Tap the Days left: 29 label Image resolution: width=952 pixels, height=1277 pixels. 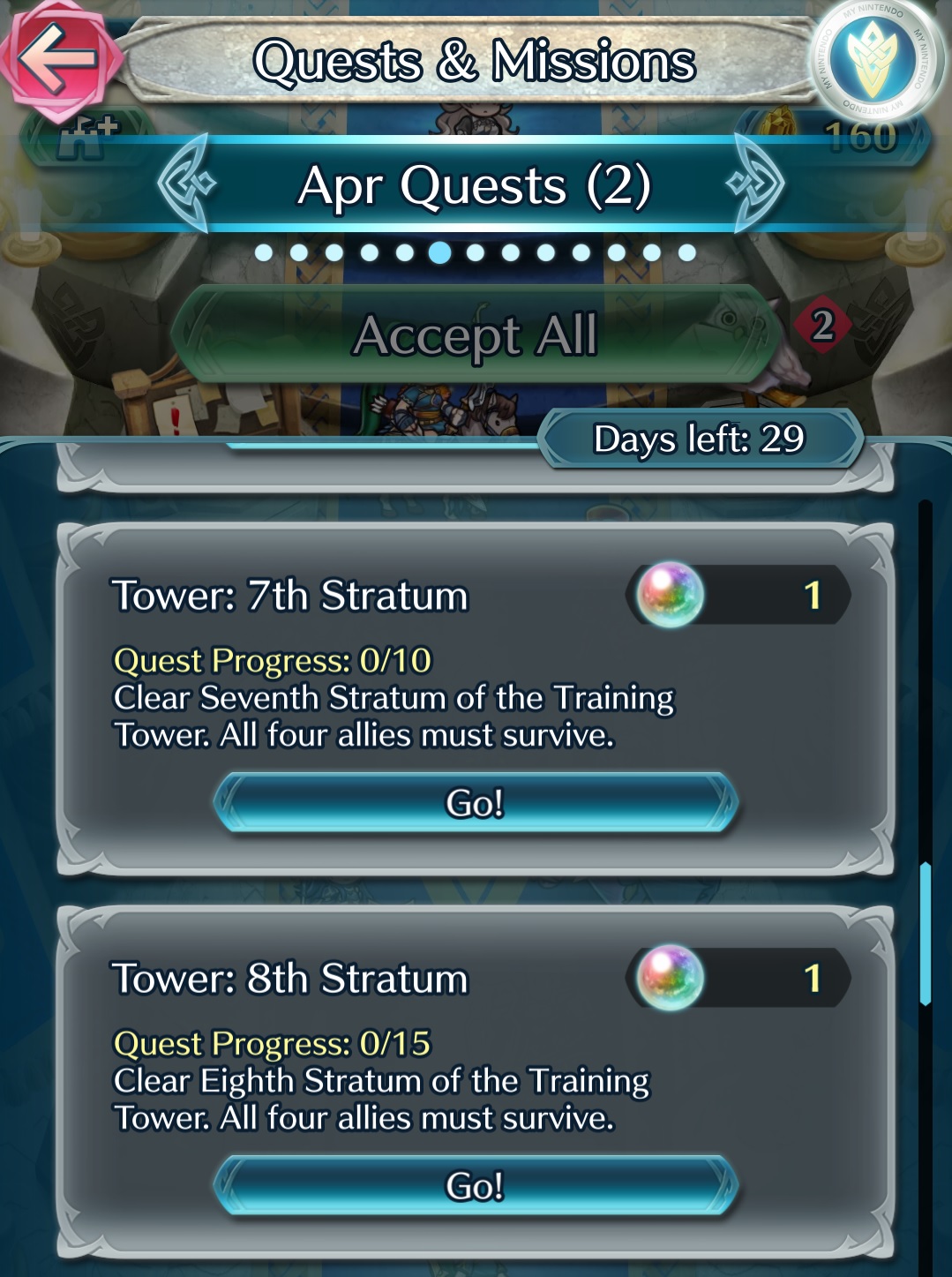pyautogui.click(x=699, y=439)
